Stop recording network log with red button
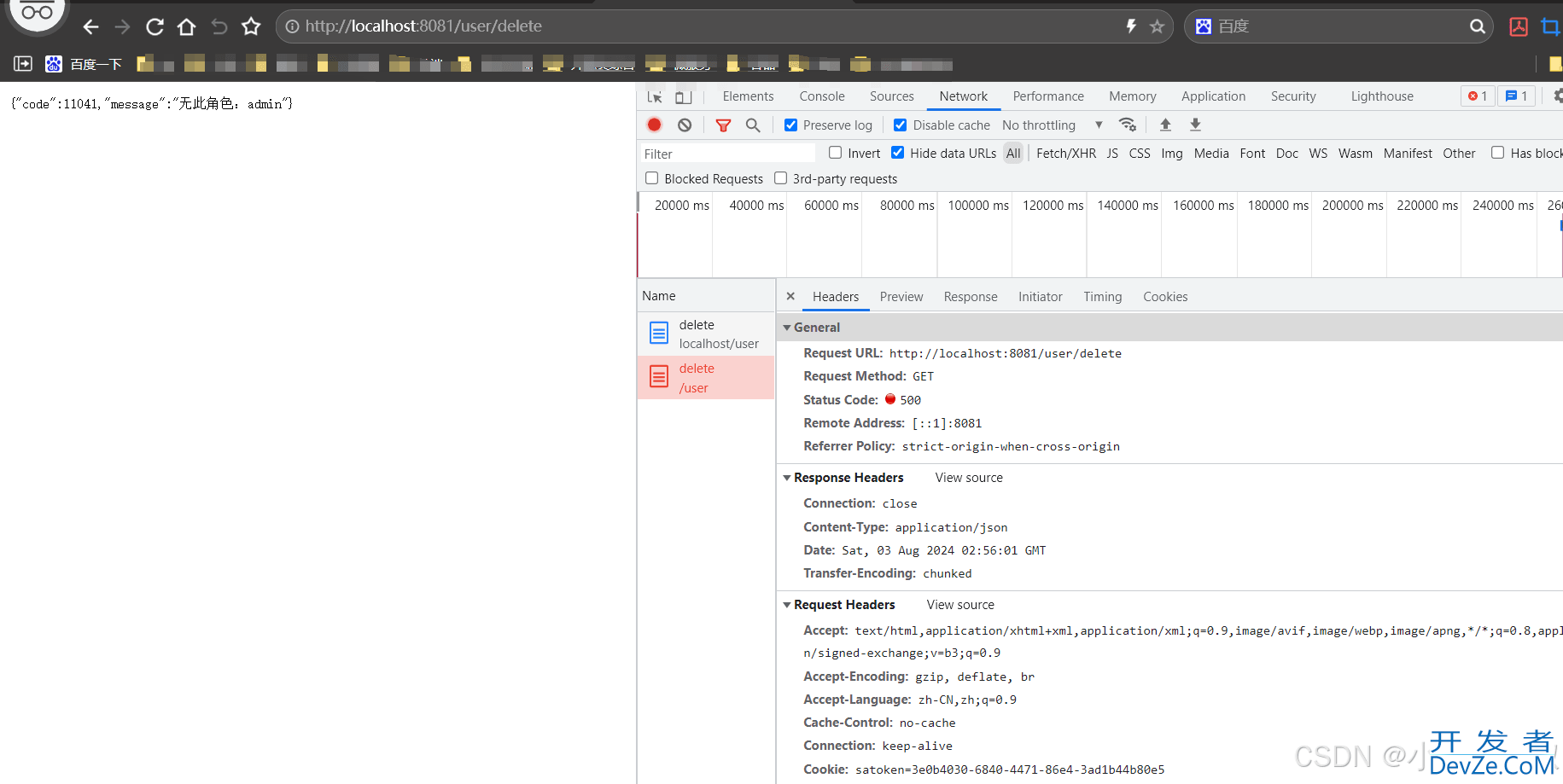Viewport: 1563px width, 784px height. 655,125
